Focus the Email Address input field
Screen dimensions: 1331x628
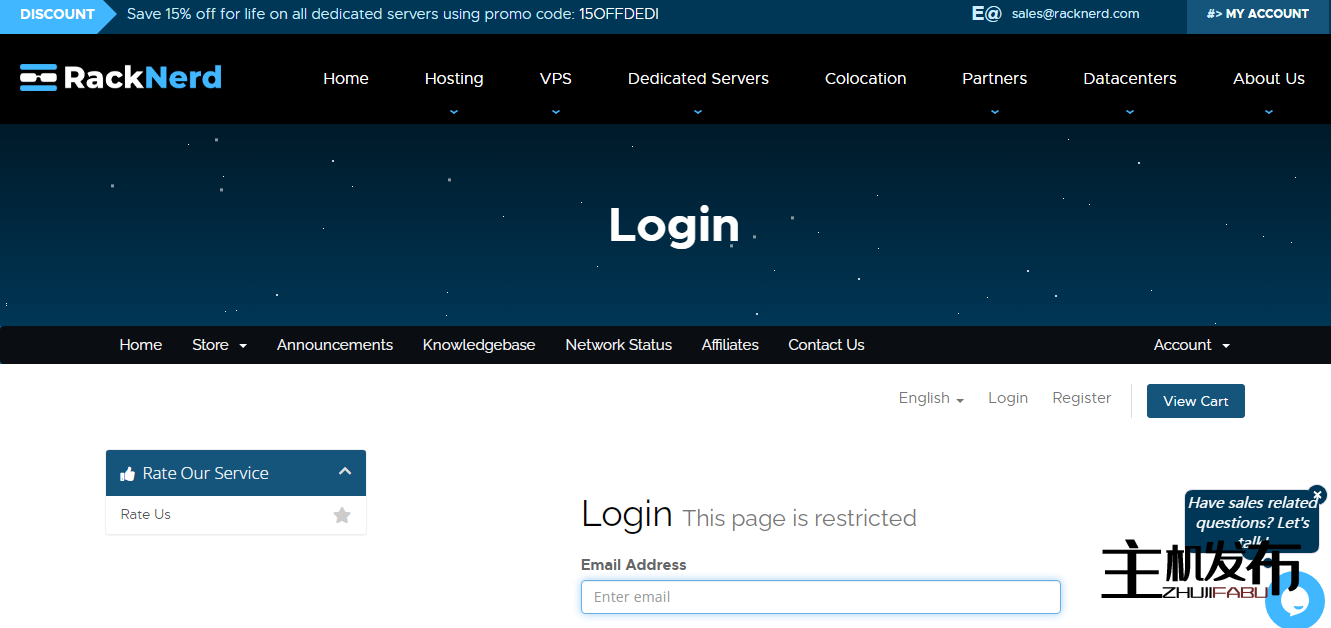(x=820, y=597)
